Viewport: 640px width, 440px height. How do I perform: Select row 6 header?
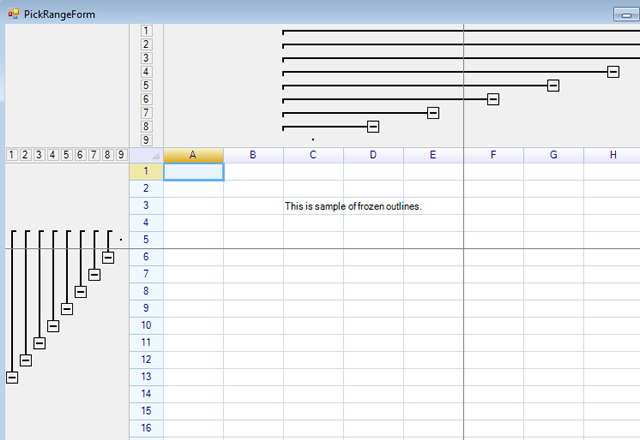click(147, 257)
